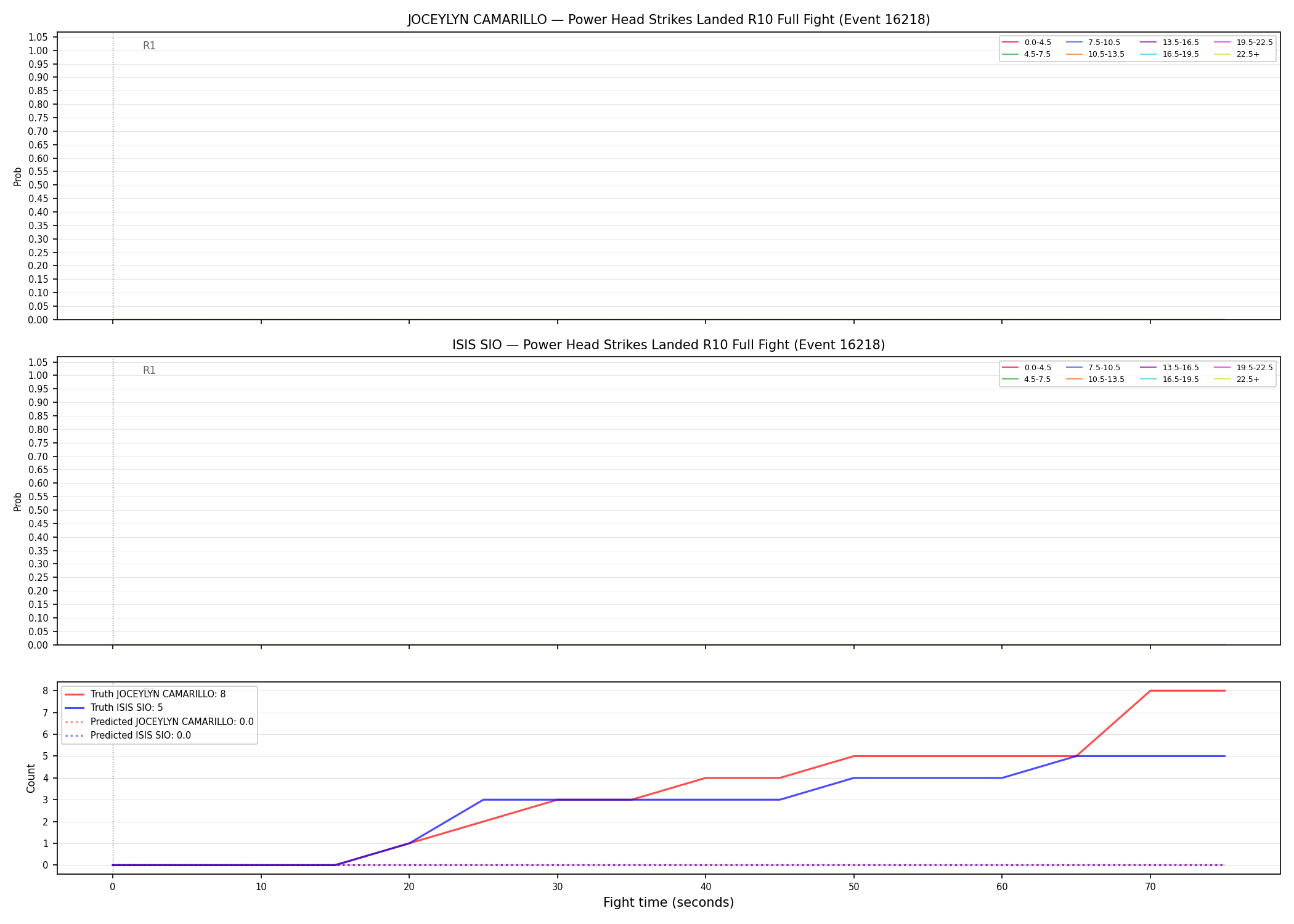
Task: Click Count axis tick label 5
Action: (45, 756)
